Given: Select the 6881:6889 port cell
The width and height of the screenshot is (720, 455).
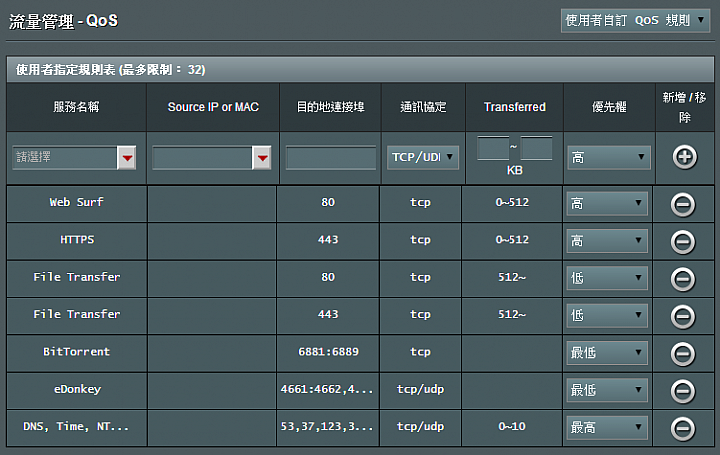Looking at the screenshot, I should (x=328, y=354).
